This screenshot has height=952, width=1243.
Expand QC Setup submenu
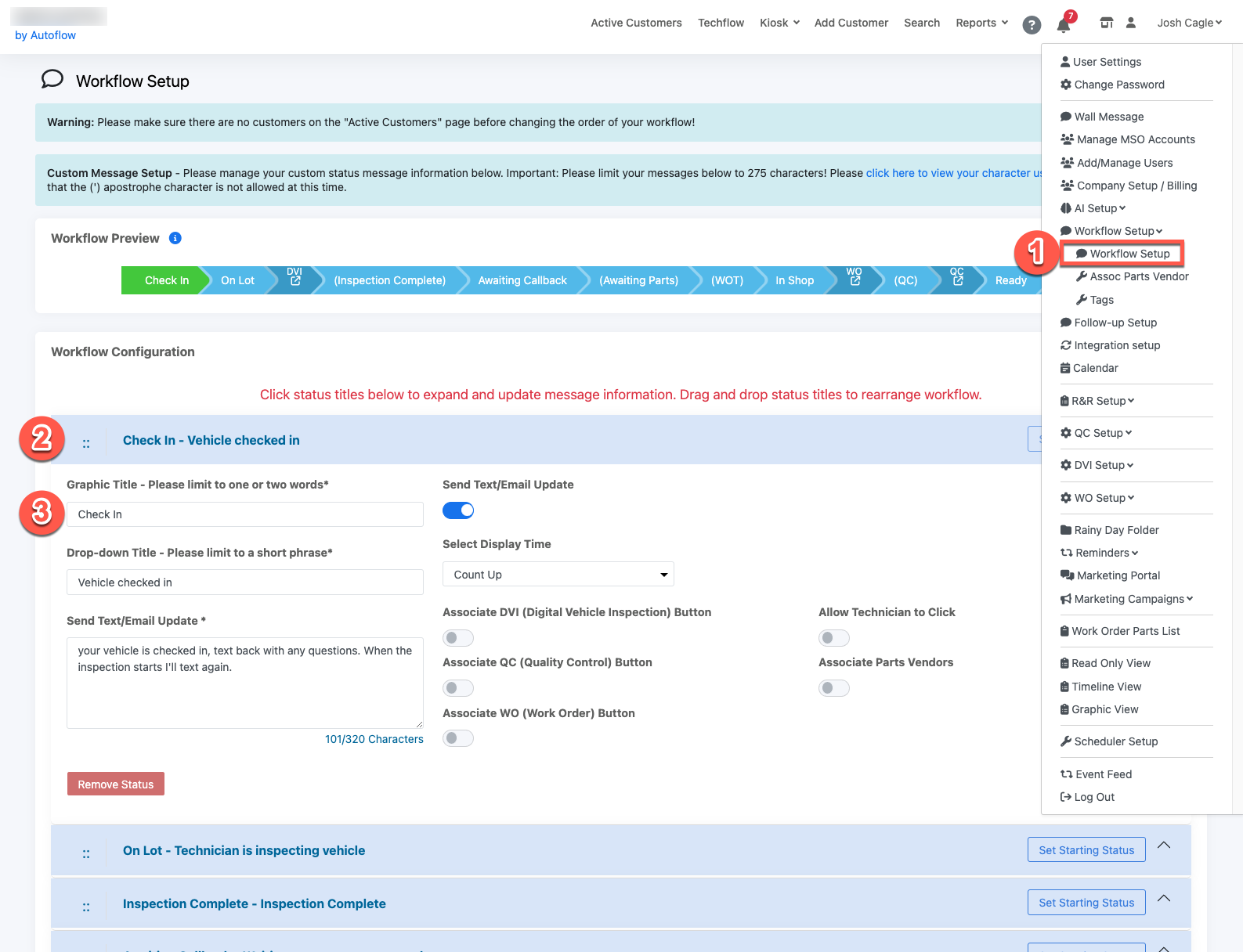tap(1096, 433)
